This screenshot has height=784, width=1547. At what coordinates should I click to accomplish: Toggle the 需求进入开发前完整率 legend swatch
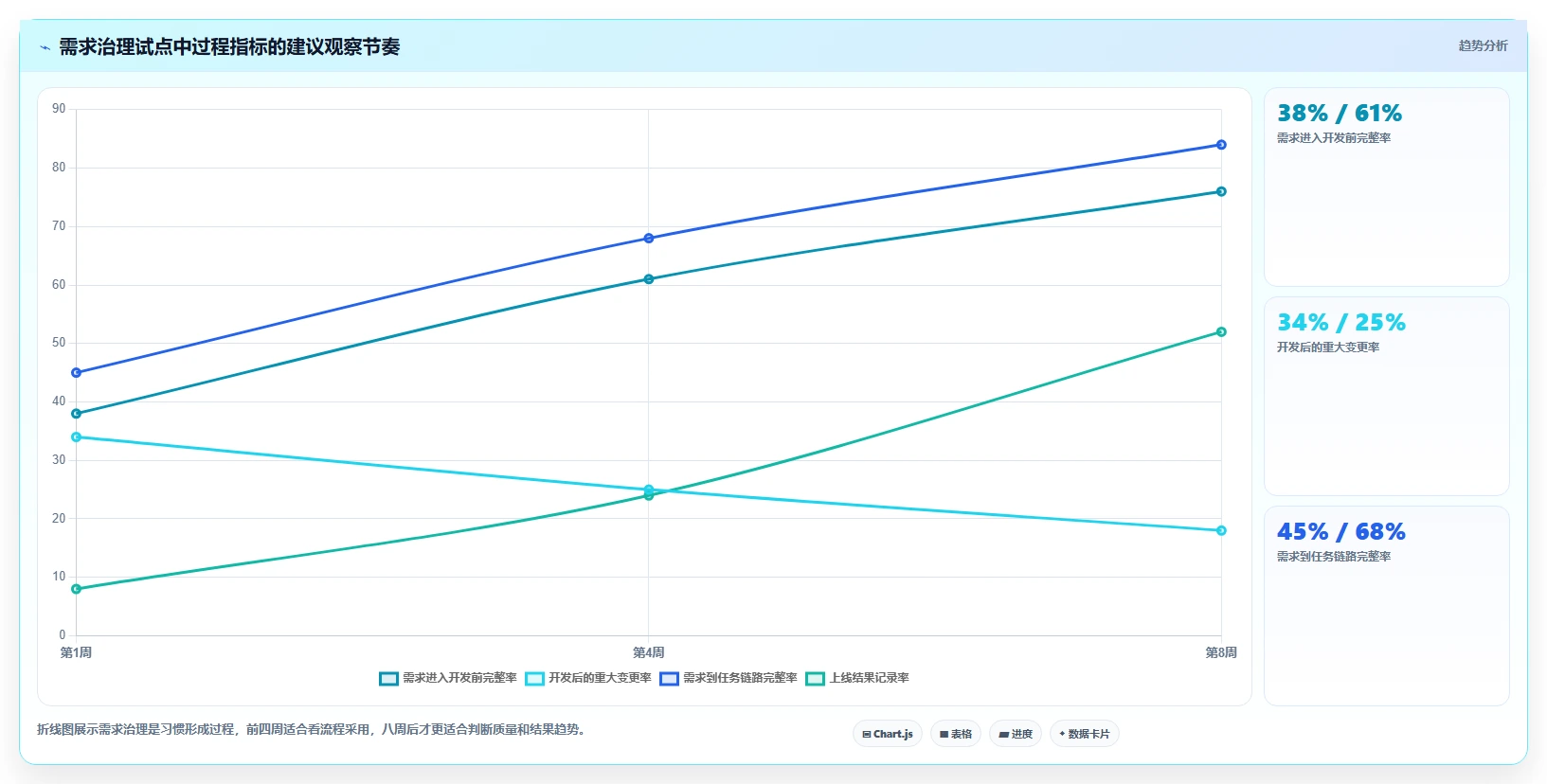tap(388, 679)
